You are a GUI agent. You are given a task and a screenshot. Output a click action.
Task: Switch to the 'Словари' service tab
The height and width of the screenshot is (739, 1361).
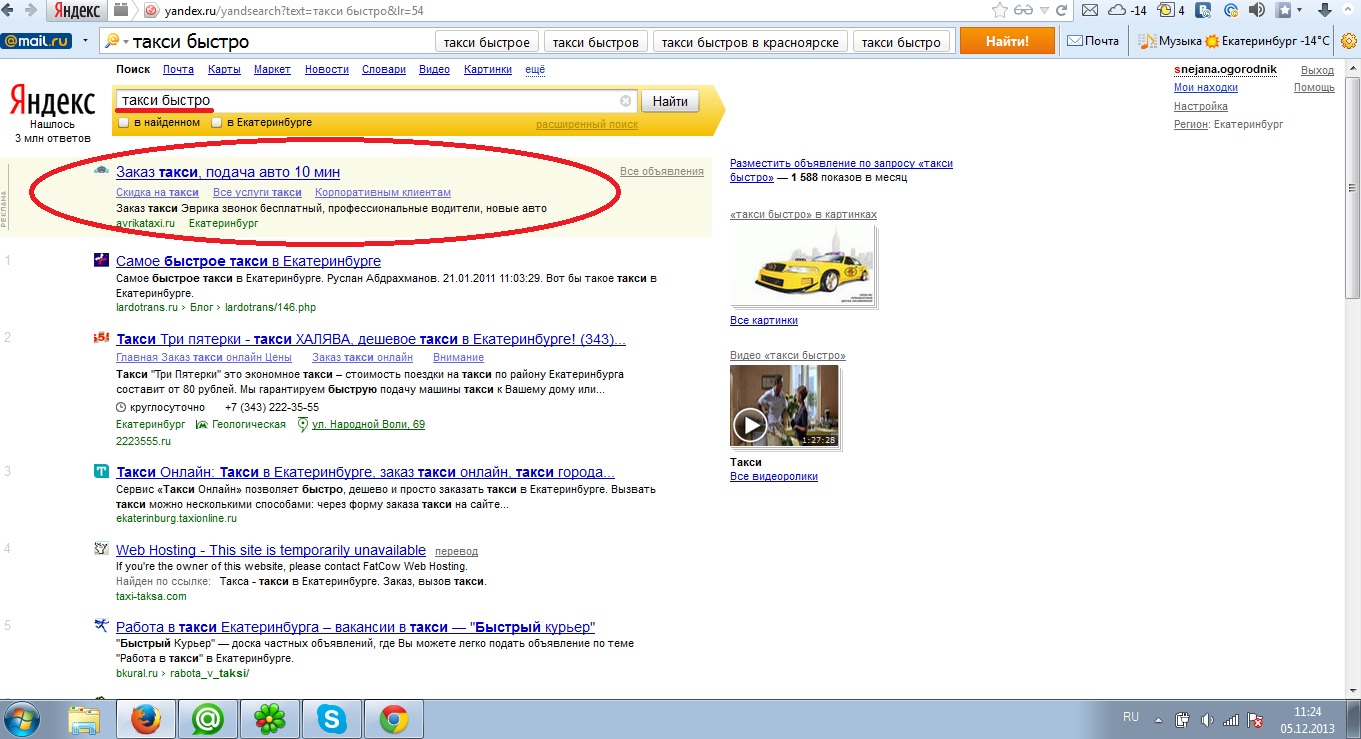(x=384, y=70)
